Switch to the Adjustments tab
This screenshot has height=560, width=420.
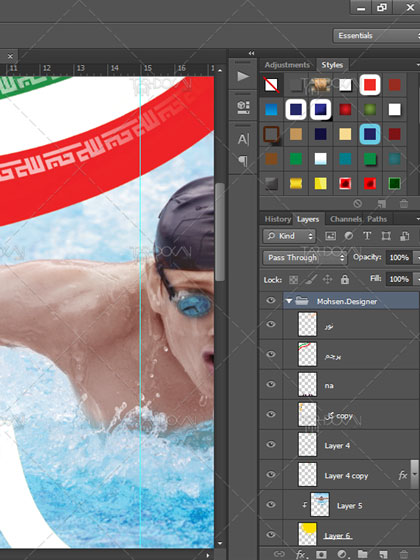(x=287, y=65)
